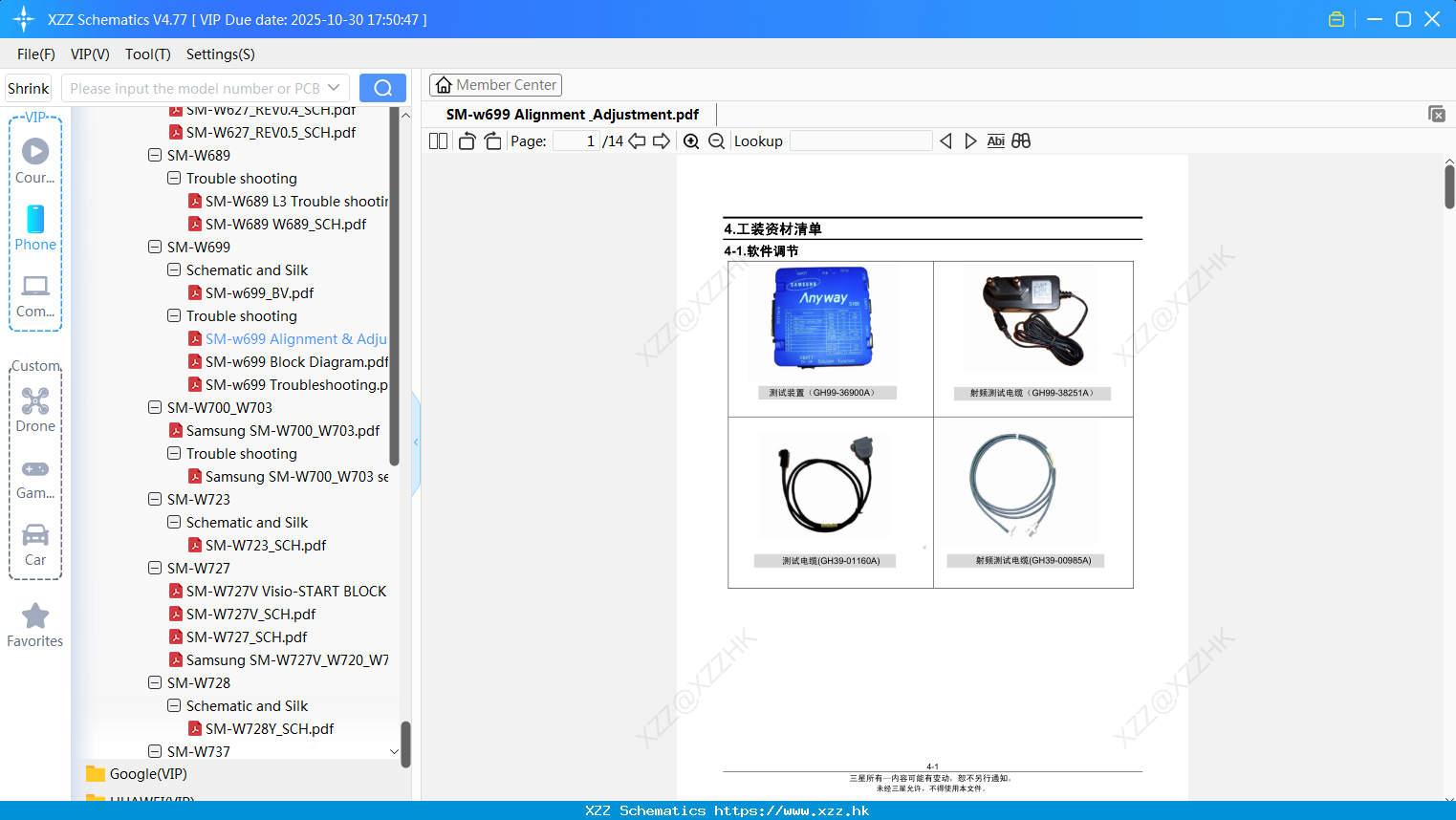Screen dimensions: 1456x820
Task: Collapse the SM-W727 node
Action: [155, 568]
